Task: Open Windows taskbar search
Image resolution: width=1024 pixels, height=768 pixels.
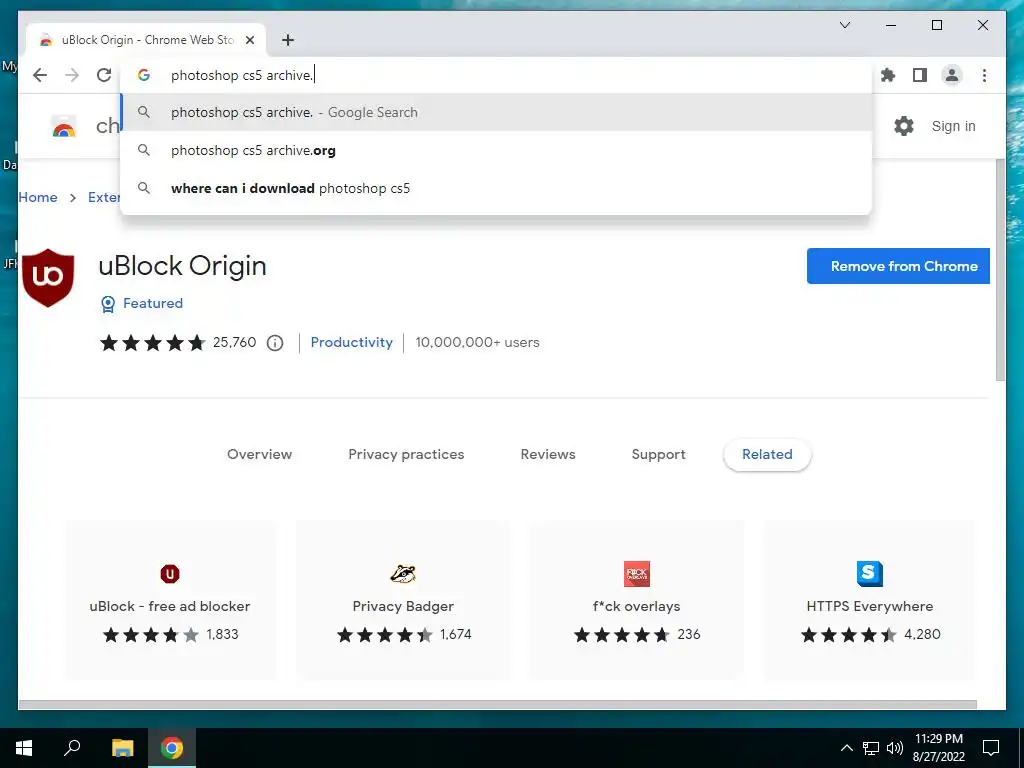Action: (72, 748)
